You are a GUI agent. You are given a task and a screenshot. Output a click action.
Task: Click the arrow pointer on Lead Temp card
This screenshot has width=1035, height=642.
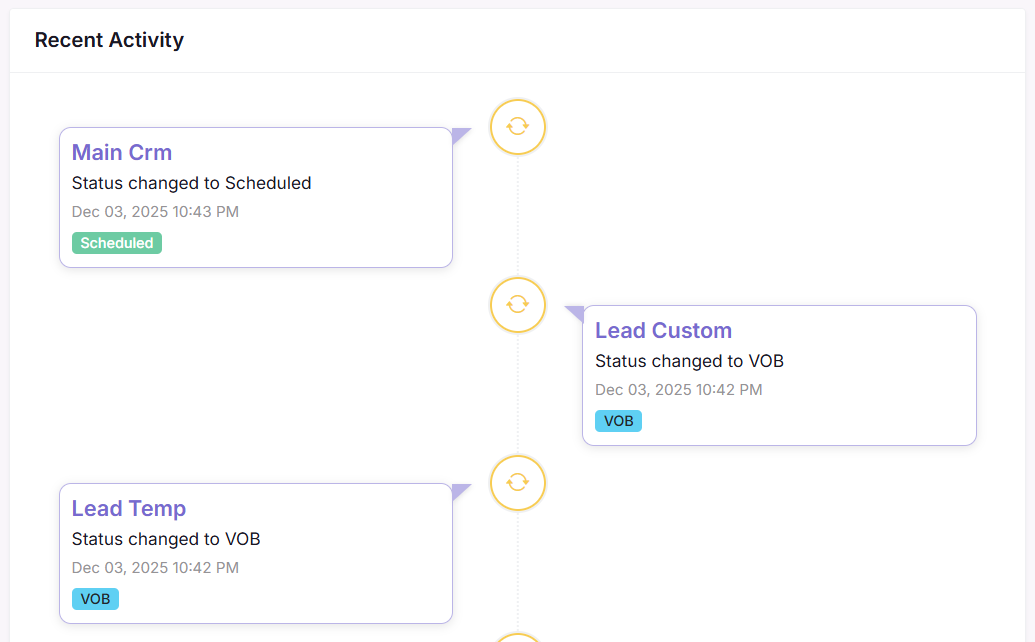click(459, 490)
